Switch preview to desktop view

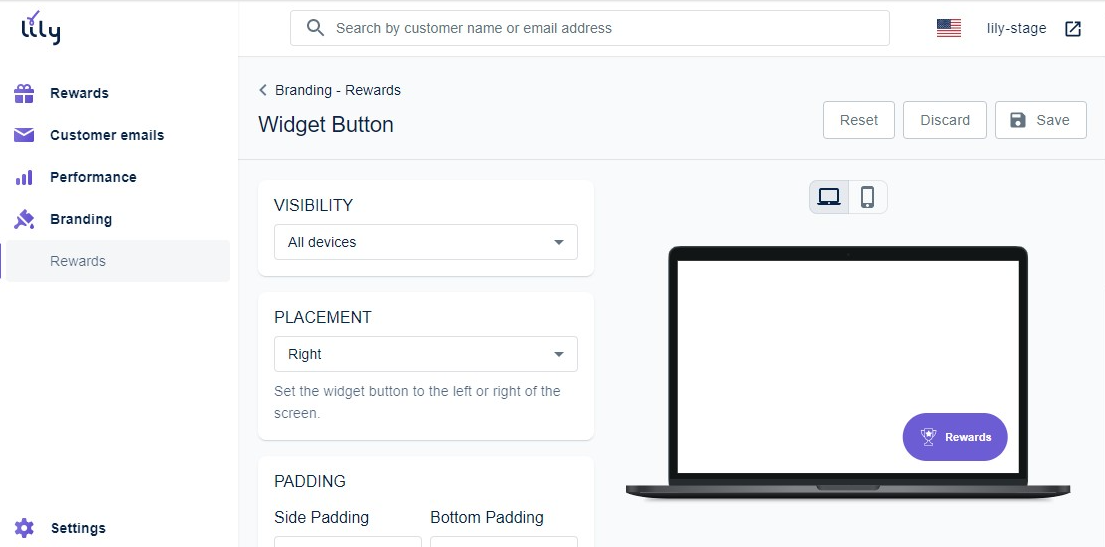pyautogui.click(x=829, y=197)
